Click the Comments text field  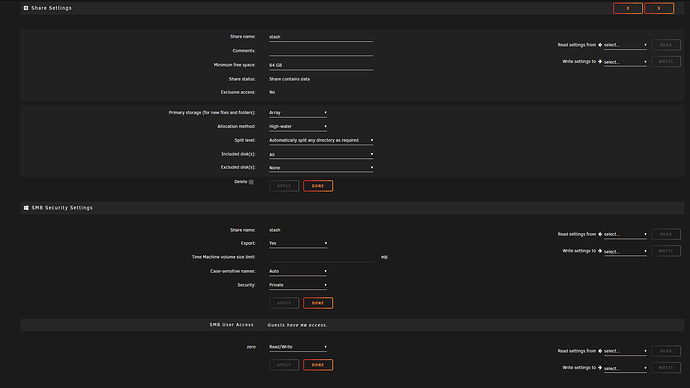(x=321, y=51)
